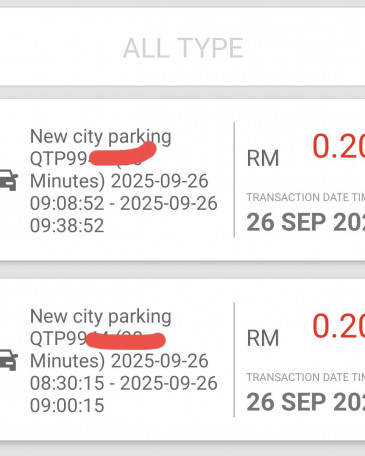Open the ALL TYPE filter dropdown
The image size is (365, 456).
[x=182, y=48]
